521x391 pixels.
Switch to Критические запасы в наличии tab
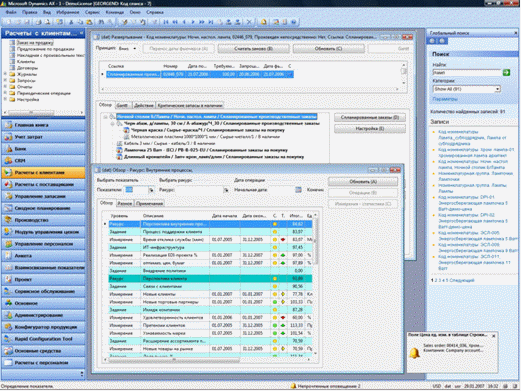click(190, 105)
